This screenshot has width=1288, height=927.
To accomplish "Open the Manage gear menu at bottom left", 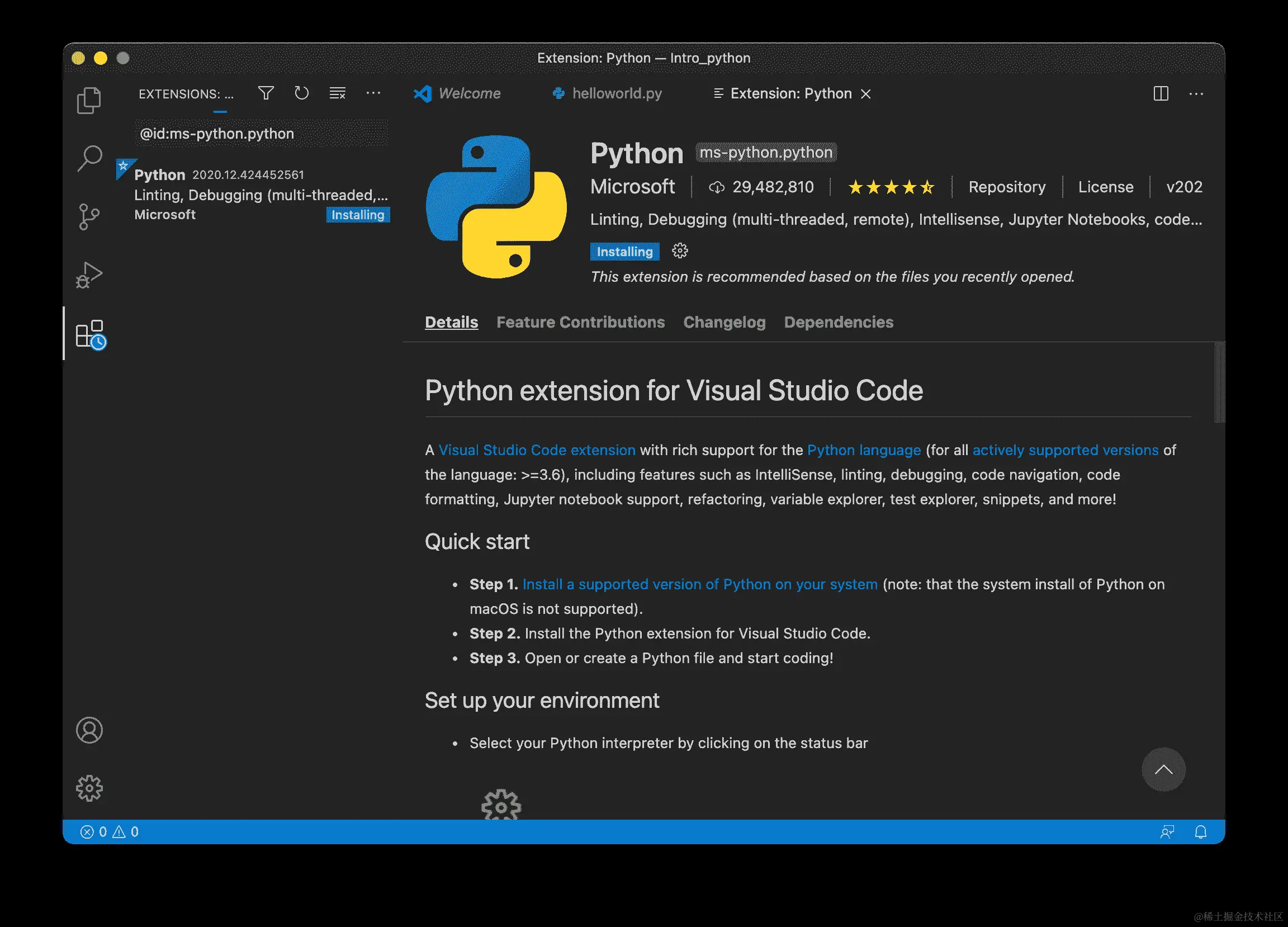I will point(89,788).
